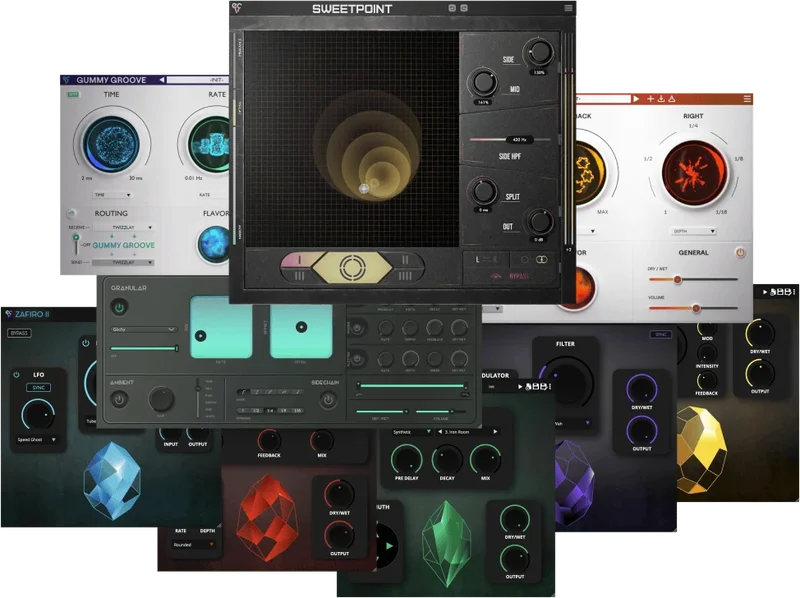Click the add preset plus icon
800x598 pixels.
click(x=651, y=98)
